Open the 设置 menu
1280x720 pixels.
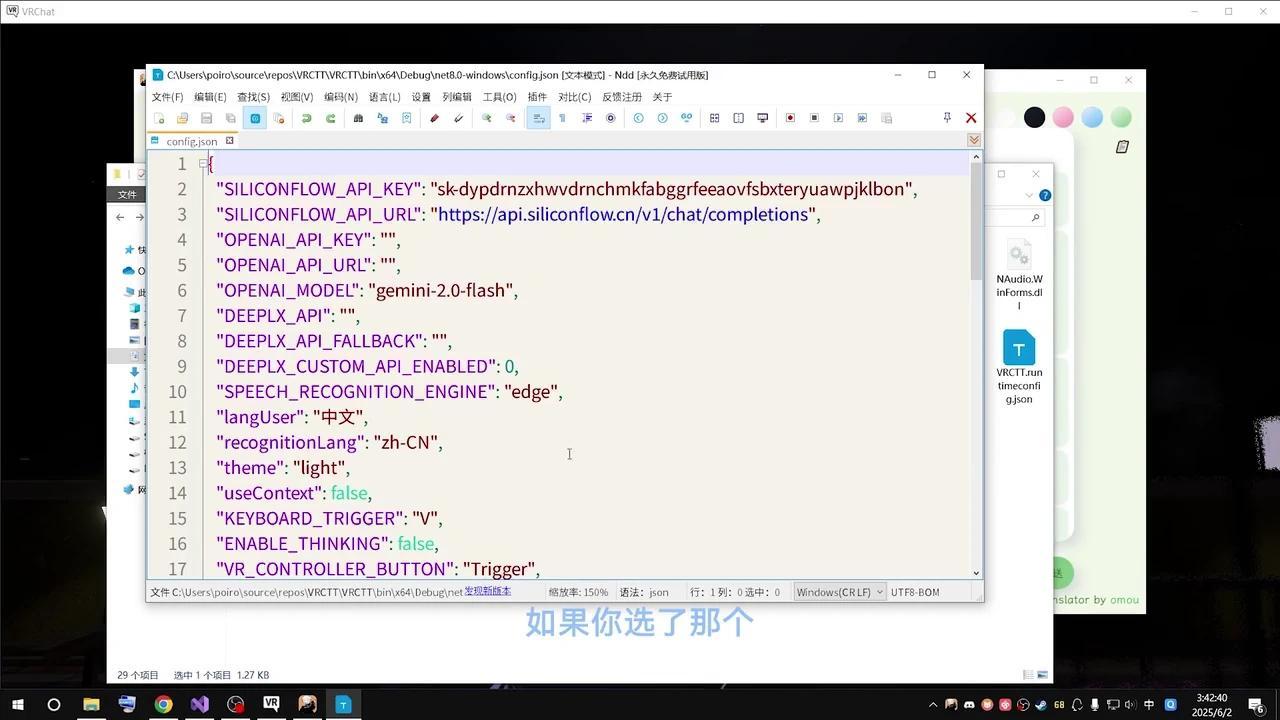pos(421,97)
